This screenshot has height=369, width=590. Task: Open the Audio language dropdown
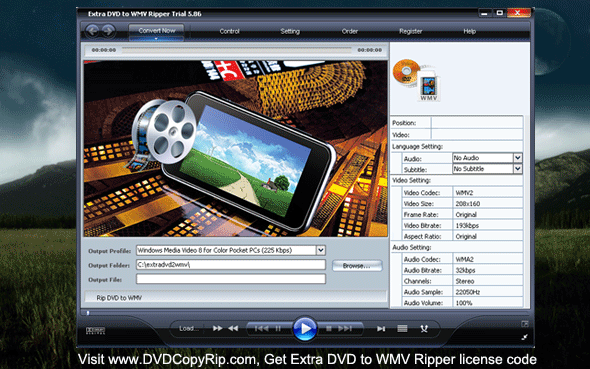pyautogui.click(x=518, y=158)
